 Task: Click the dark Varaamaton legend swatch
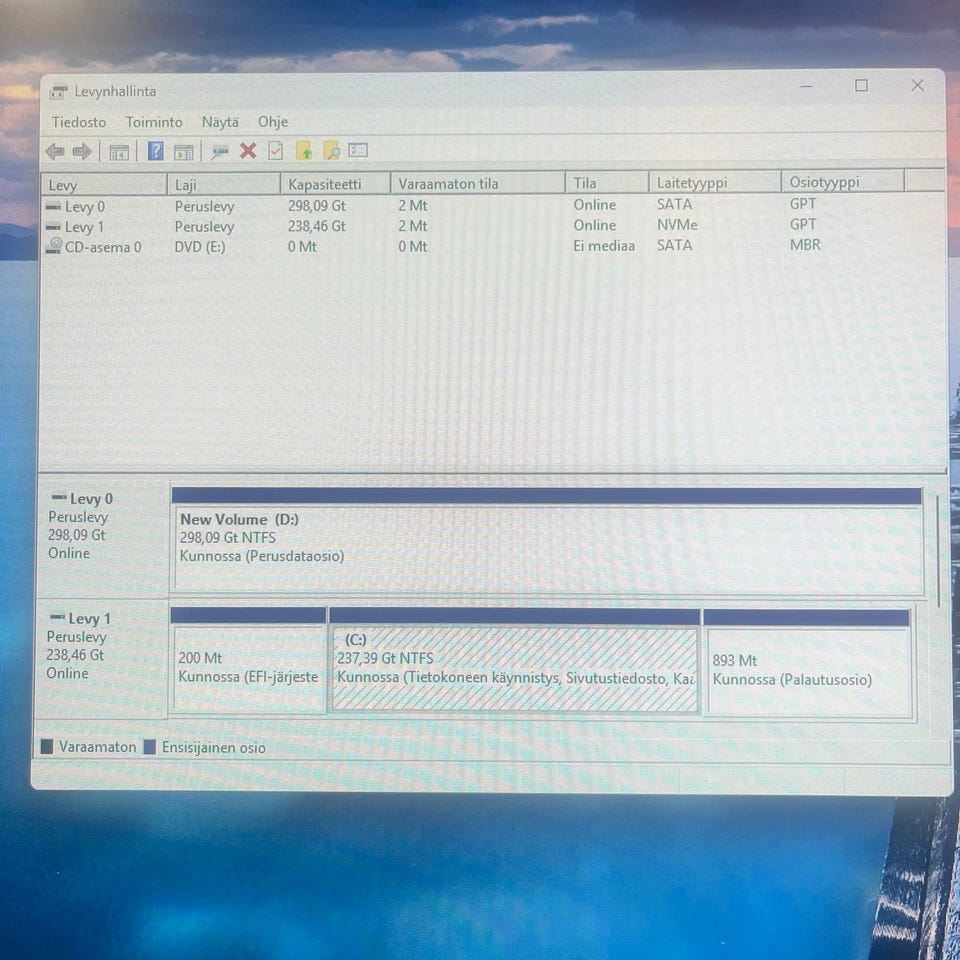tap(47, 747)
